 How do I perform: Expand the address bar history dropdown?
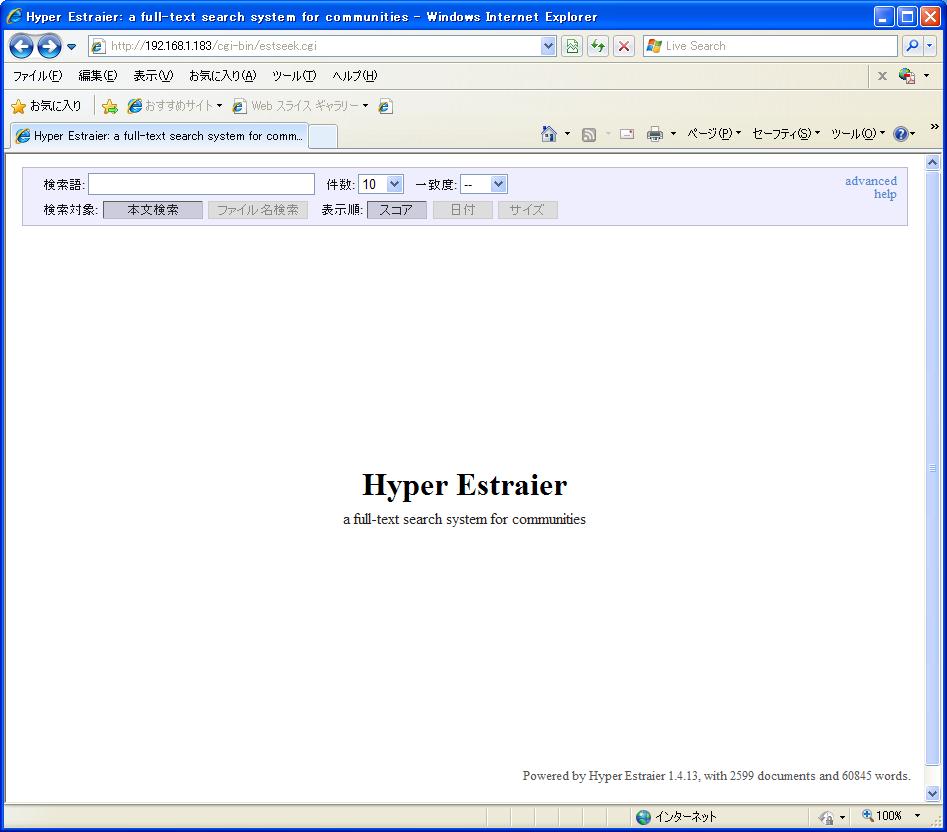(548, 46)
